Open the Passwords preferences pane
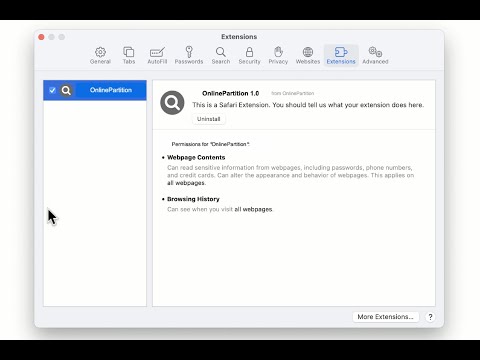 [x=189, y=55]
